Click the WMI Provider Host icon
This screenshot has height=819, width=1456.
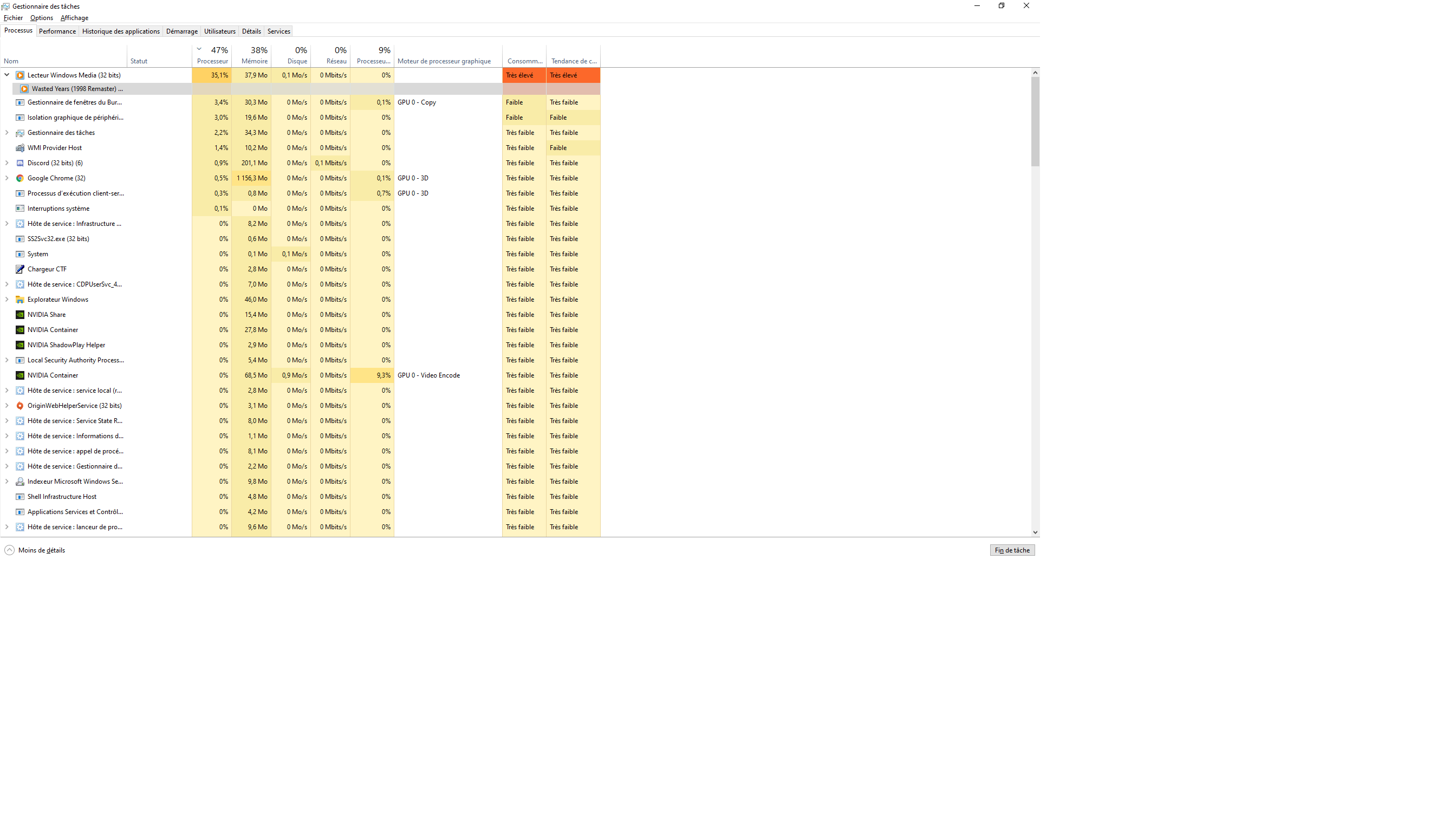point(20,148)
